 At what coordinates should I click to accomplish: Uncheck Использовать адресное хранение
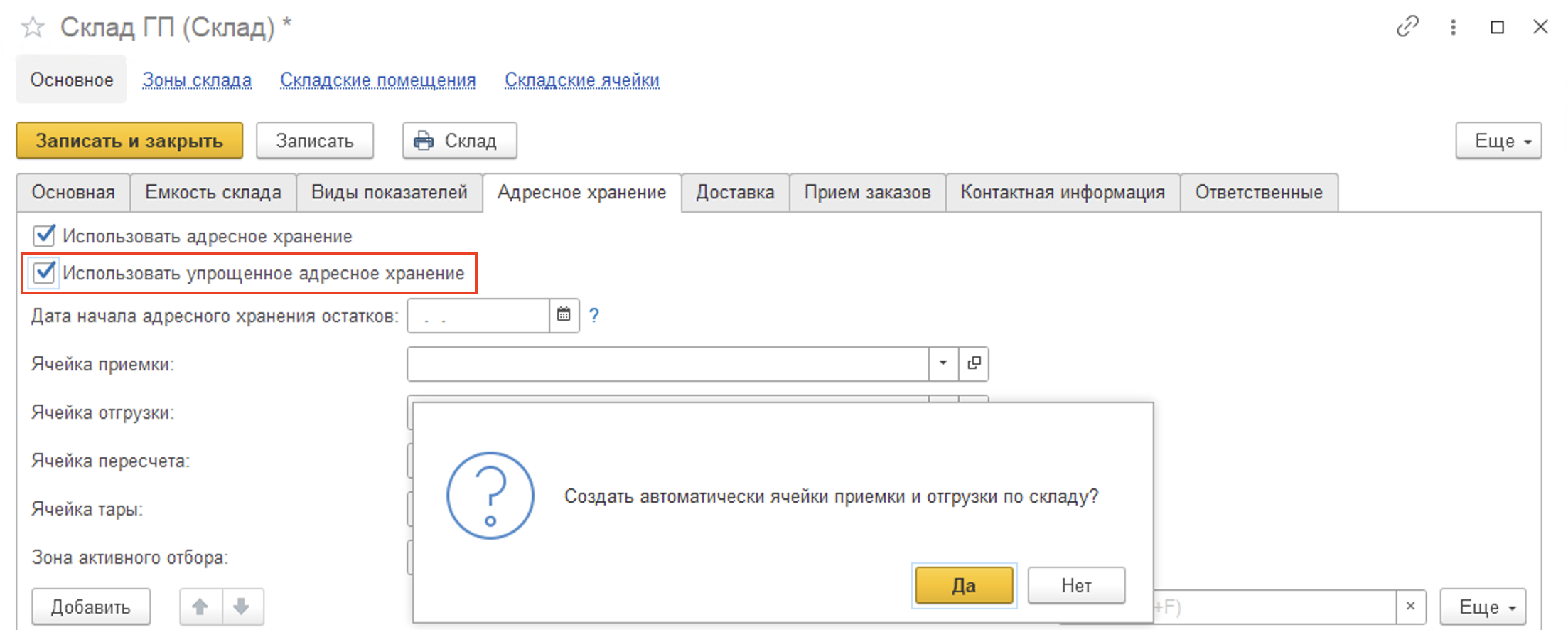(x=44, y=235)
